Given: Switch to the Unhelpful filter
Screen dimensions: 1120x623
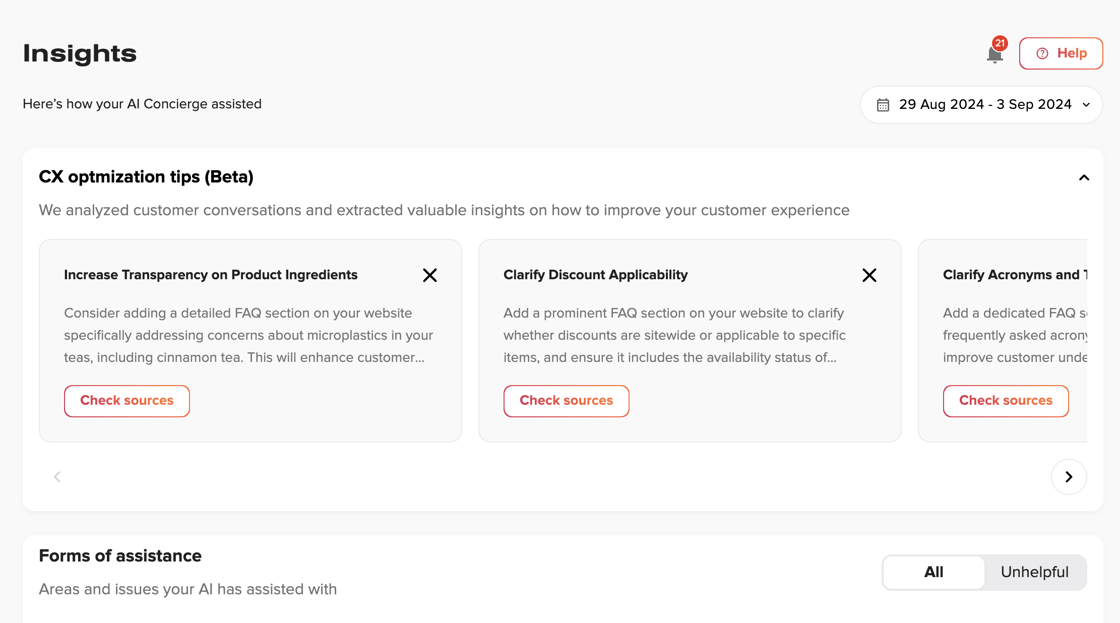Looking at the screenshot, I should (x=1034, y=572).
